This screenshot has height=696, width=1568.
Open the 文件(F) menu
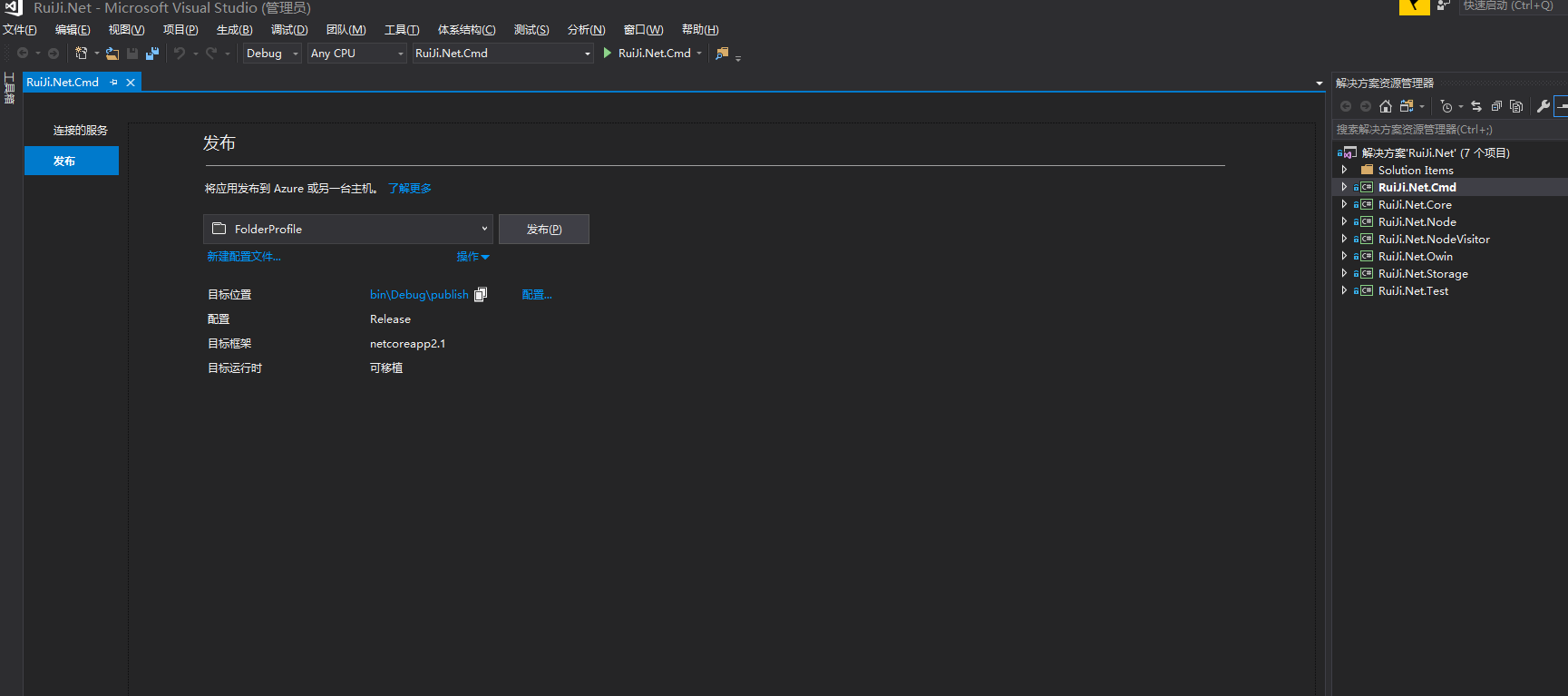point(20,30)
